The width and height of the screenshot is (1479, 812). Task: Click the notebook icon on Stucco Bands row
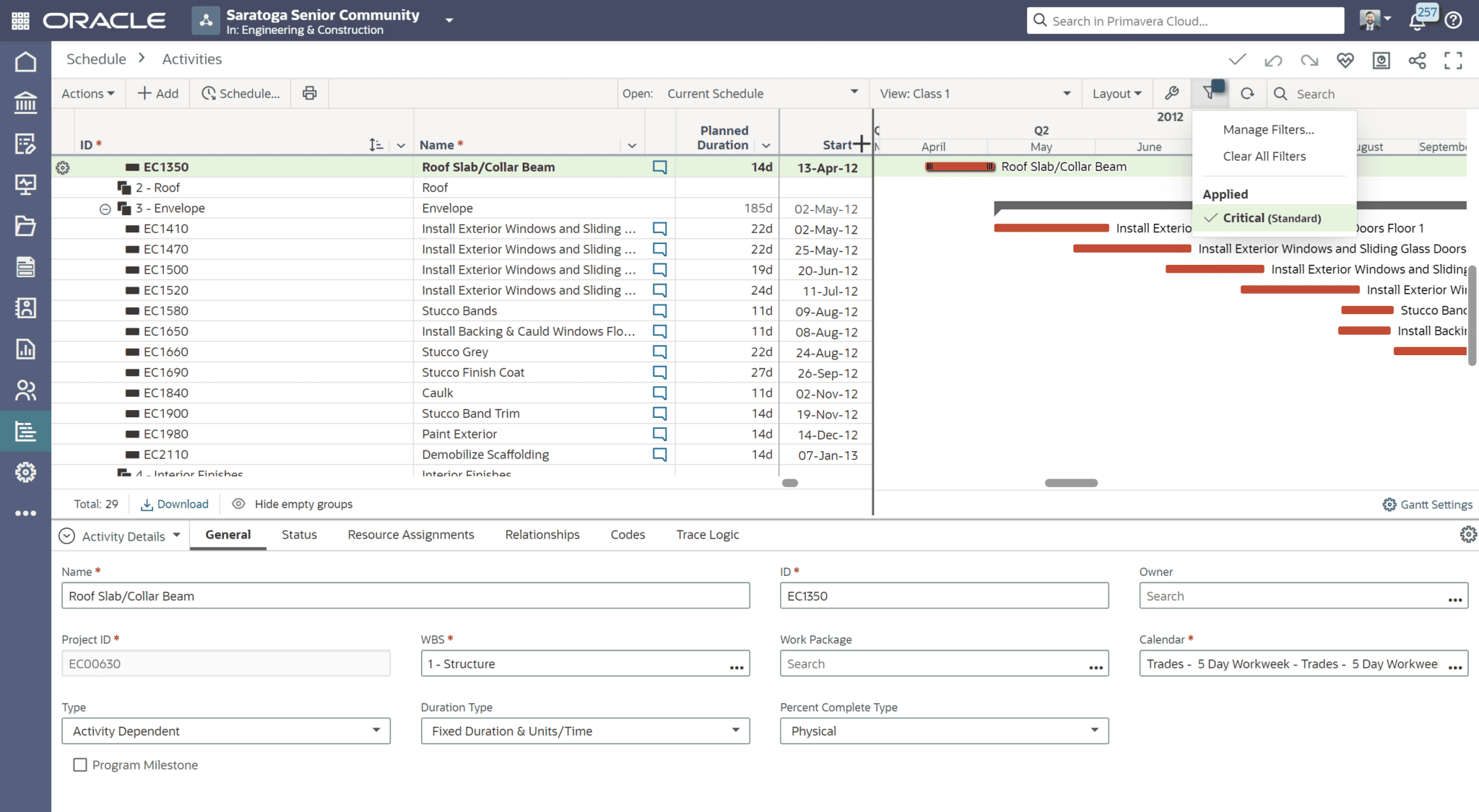pos(659,310)
